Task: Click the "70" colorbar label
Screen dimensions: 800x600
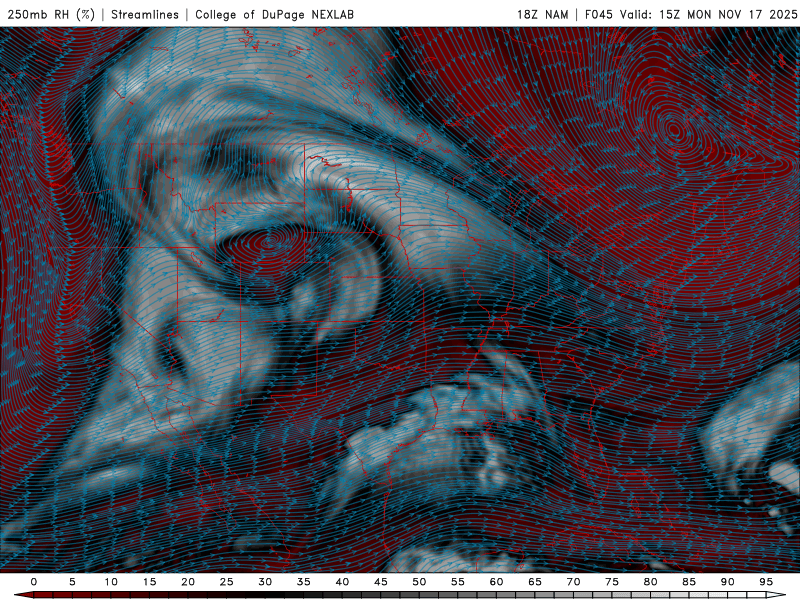Action: point(573,582)
